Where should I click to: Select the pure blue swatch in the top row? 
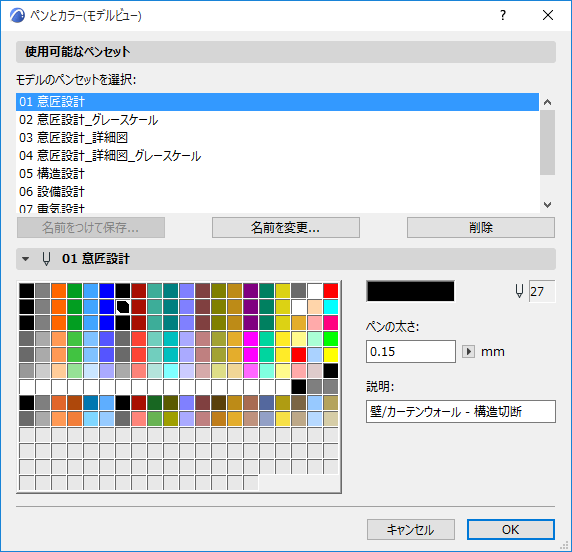[x=107, y=291]
